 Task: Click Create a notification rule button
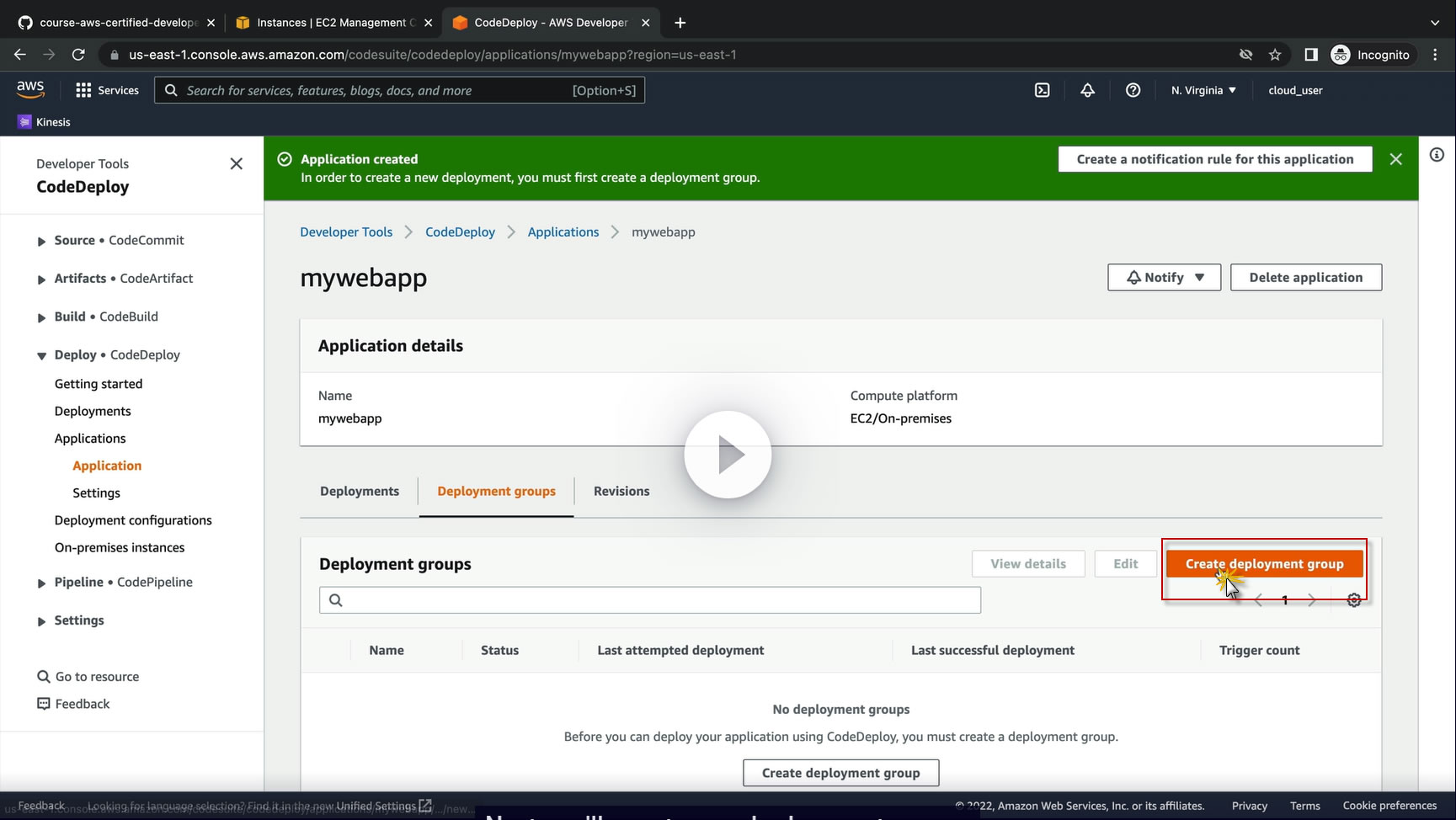pyautogui.click(x=1214, y=159)
